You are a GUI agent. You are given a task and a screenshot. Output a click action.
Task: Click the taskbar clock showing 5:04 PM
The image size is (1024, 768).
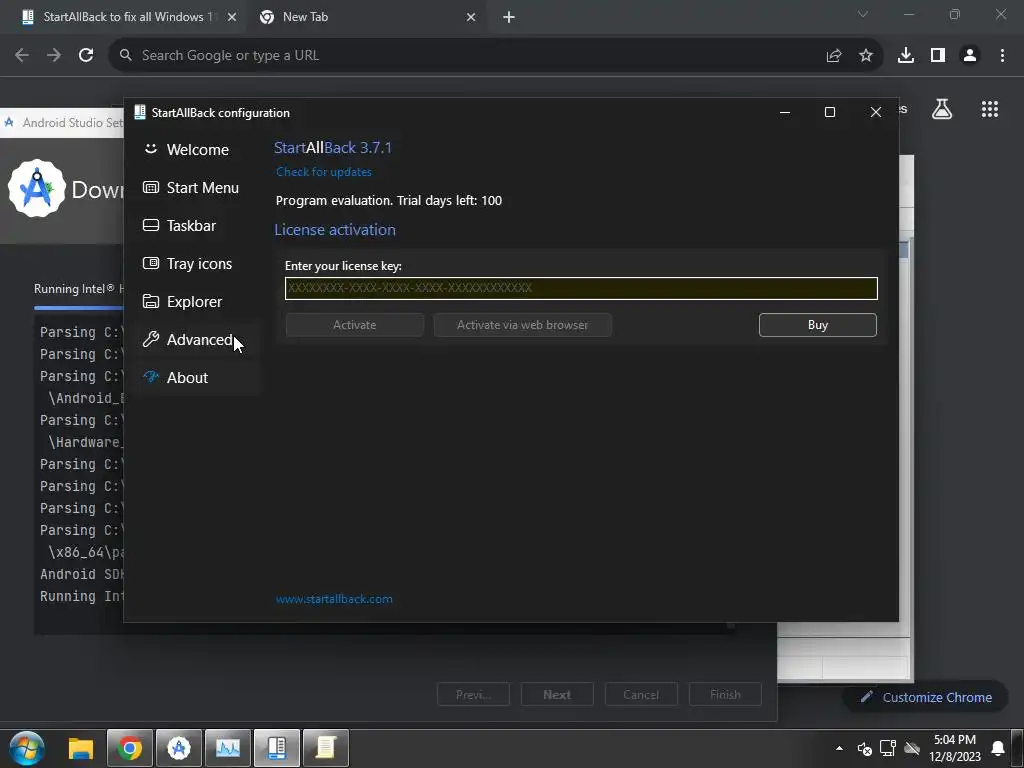click(955, 748)
